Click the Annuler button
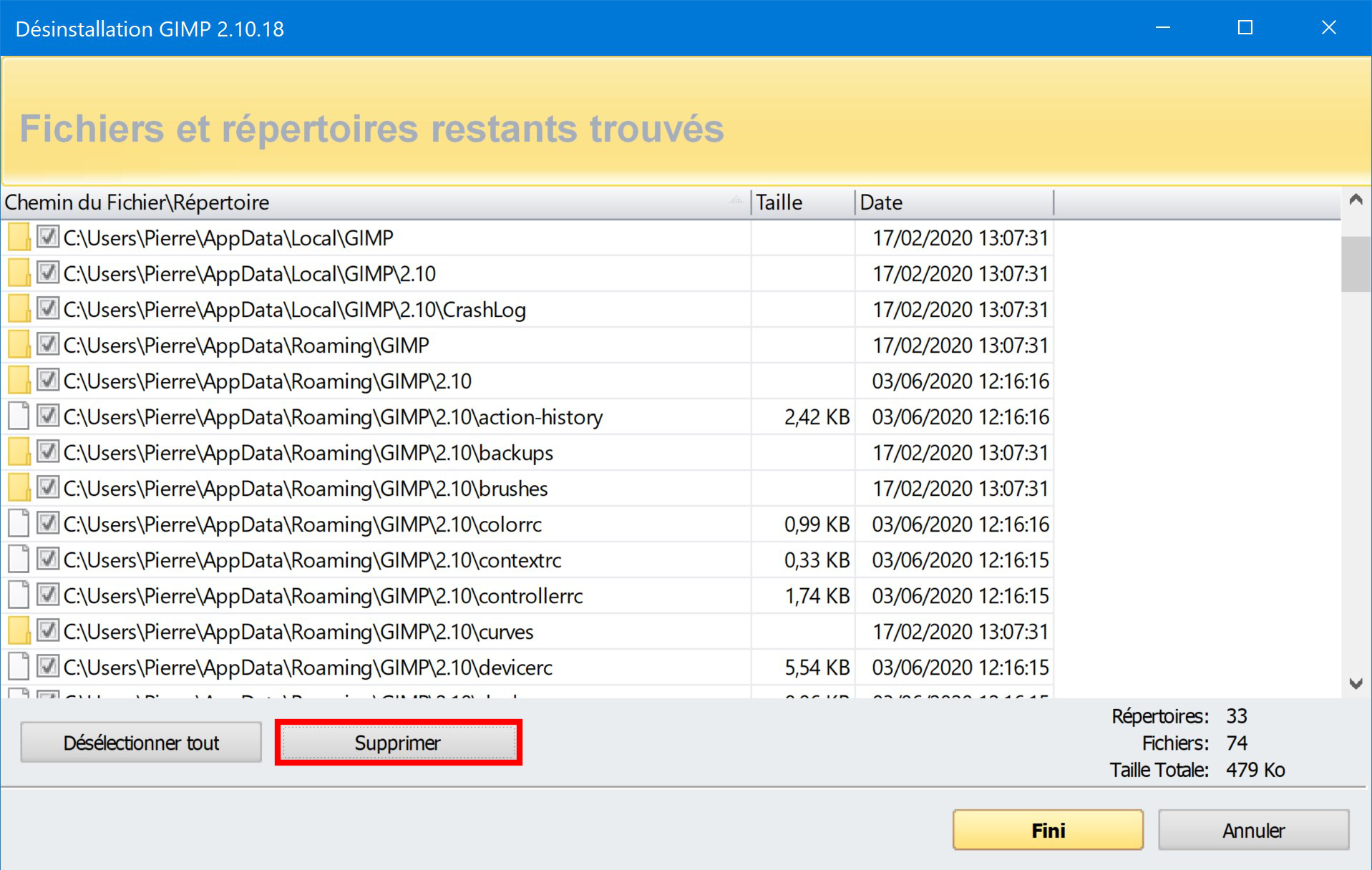The image size is (1372, 870). click(1253, 830)
